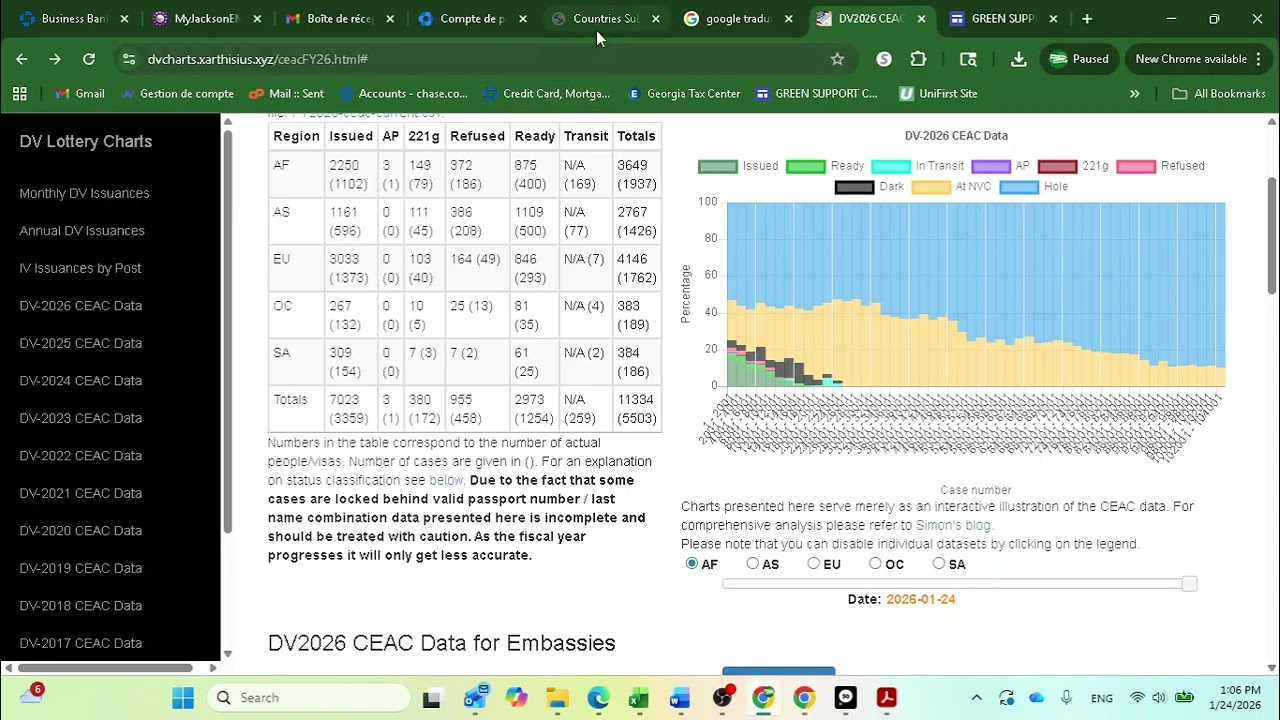The height and width of the screenshot is (720, 1280).
Task: Open Adobe Acrobat from taskbar
Action: 887,698
